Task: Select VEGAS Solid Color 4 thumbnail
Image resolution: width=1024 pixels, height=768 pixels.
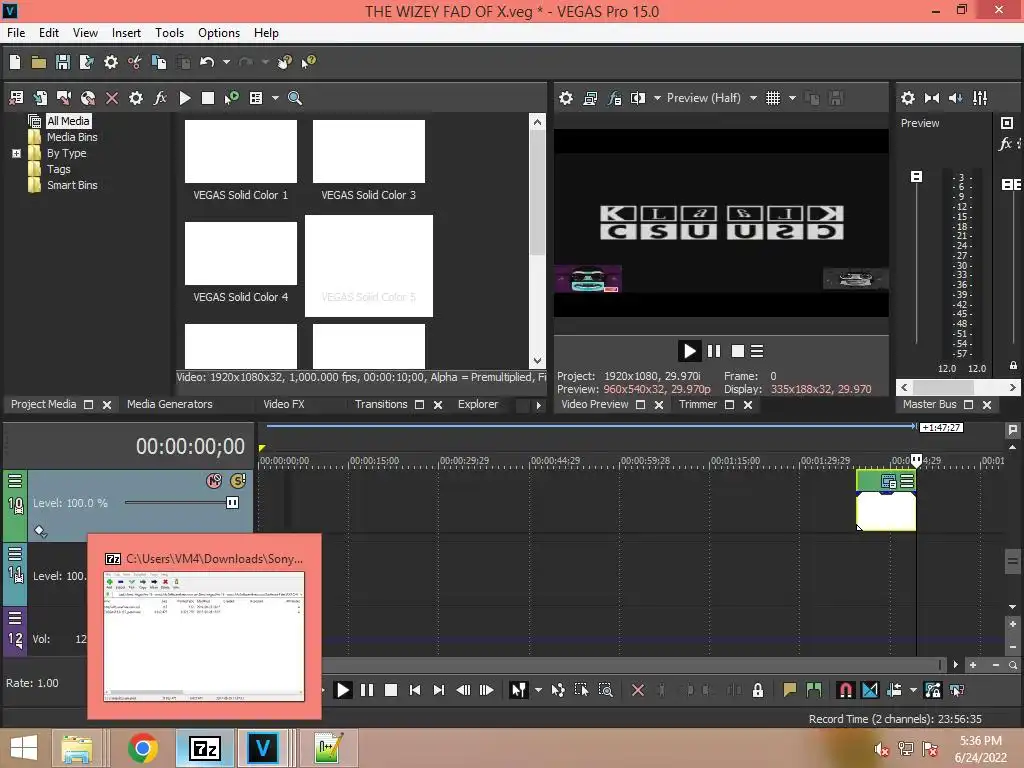Action: coord(240,253)
